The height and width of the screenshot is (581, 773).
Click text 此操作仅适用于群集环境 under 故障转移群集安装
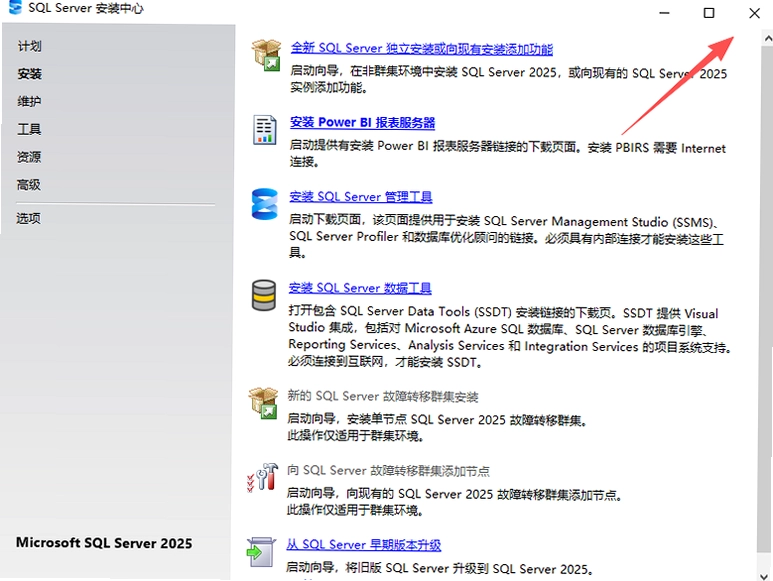[x=355, y=436]
